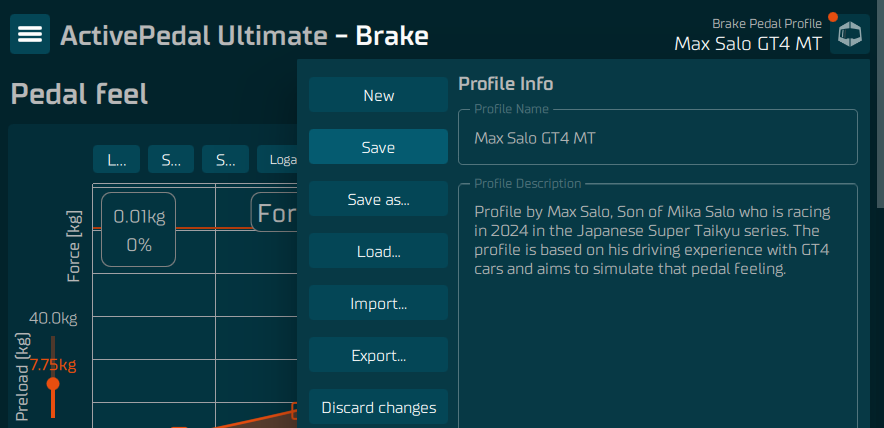This screenshot has width=884, height=428.
Task: Click the Save button
Action: pyautogui.click(x=378, y=147)
